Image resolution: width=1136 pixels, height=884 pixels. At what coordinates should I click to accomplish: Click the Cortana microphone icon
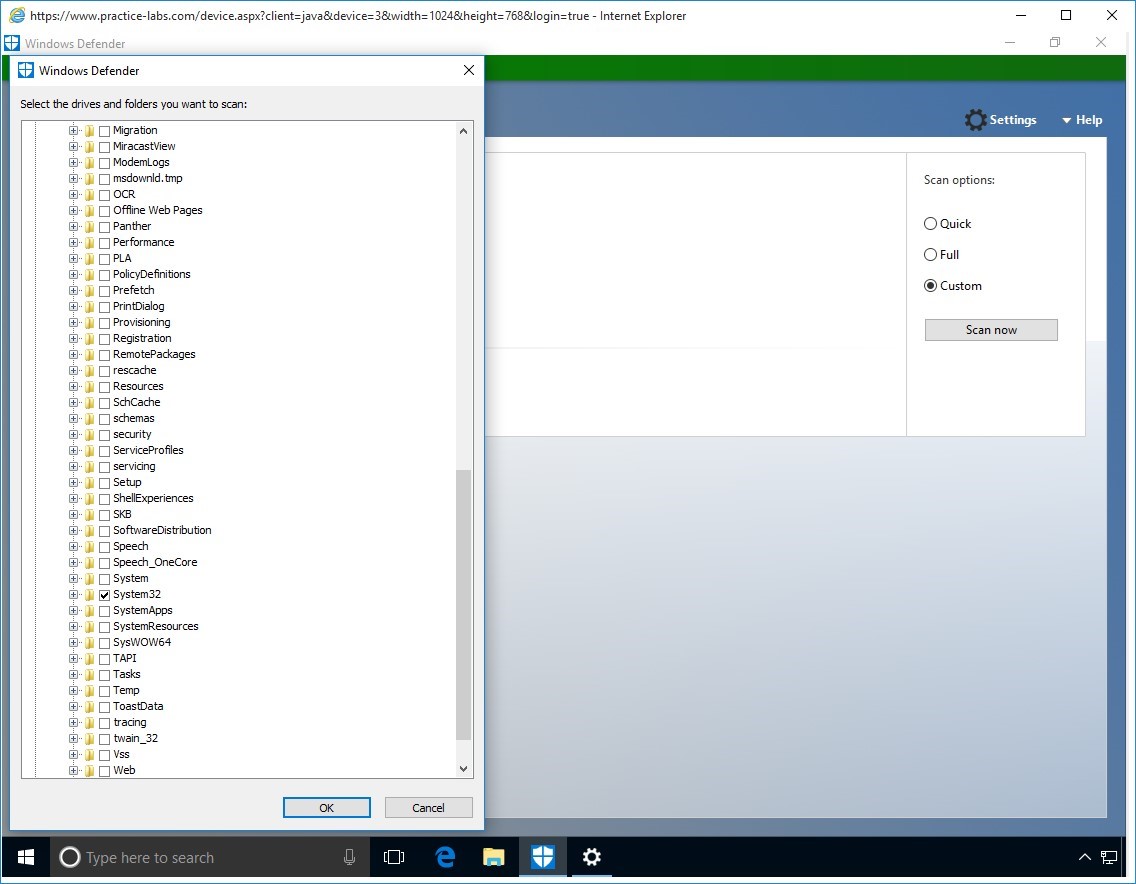349,857
